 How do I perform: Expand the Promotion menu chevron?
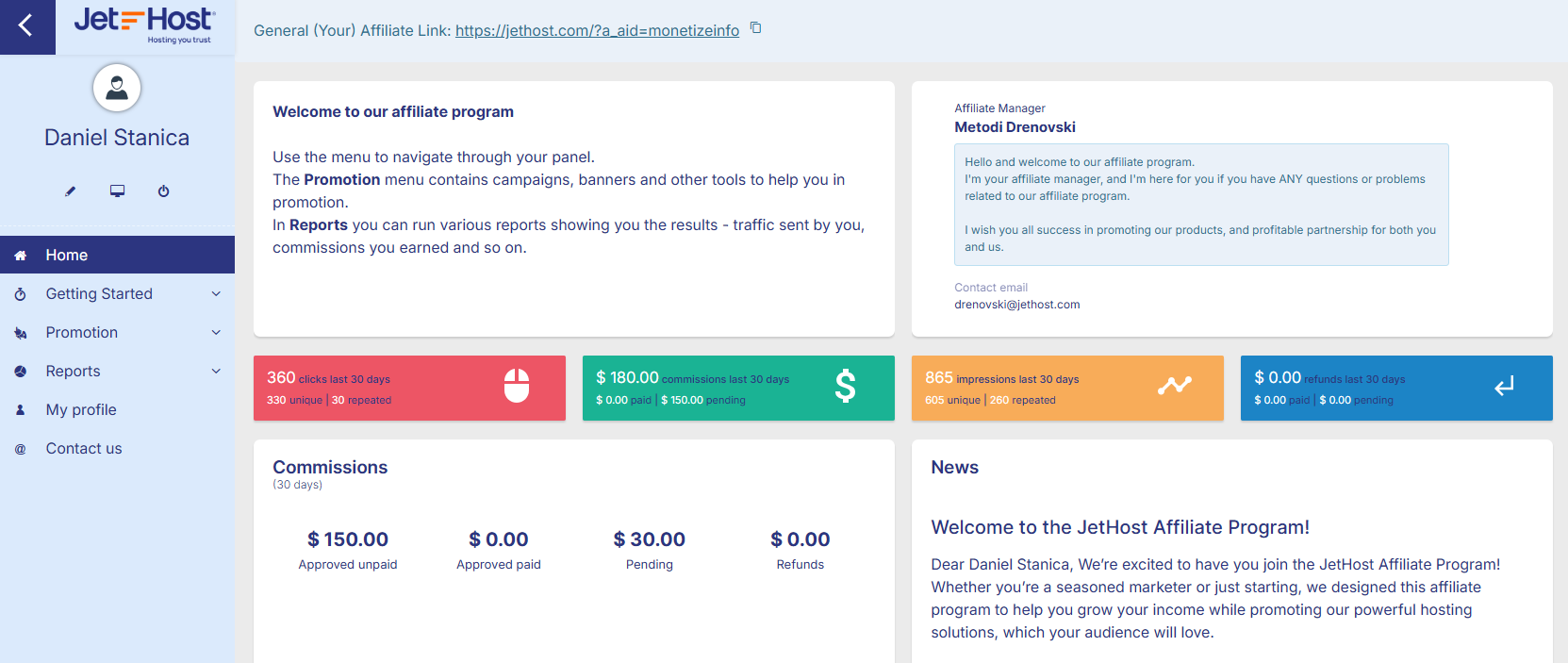pyautogui.click(x=216, y=333)
